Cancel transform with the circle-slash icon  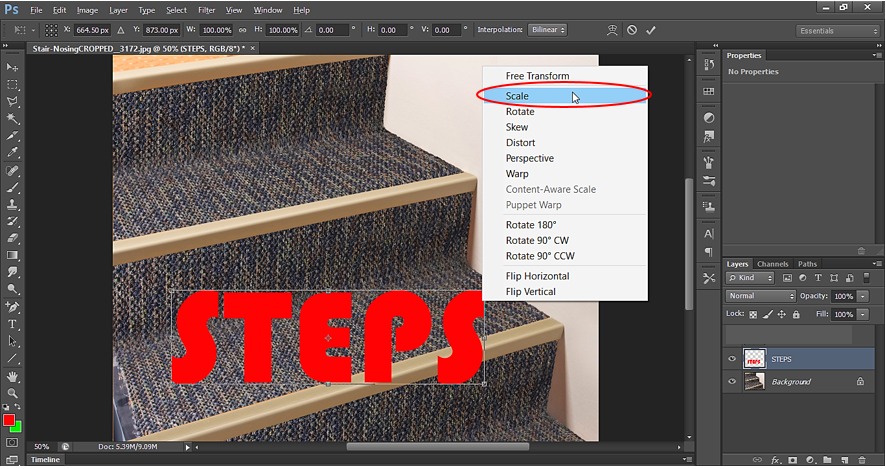pos(632,31)
